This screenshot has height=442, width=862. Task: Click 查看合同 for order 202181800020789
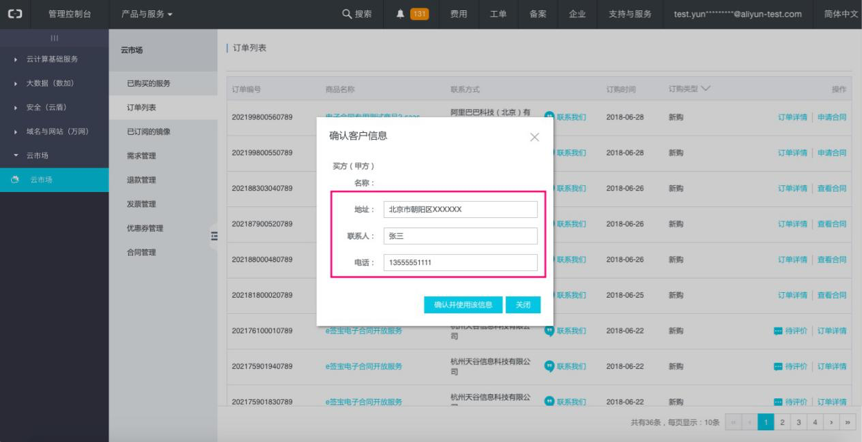tap(832, 295)
